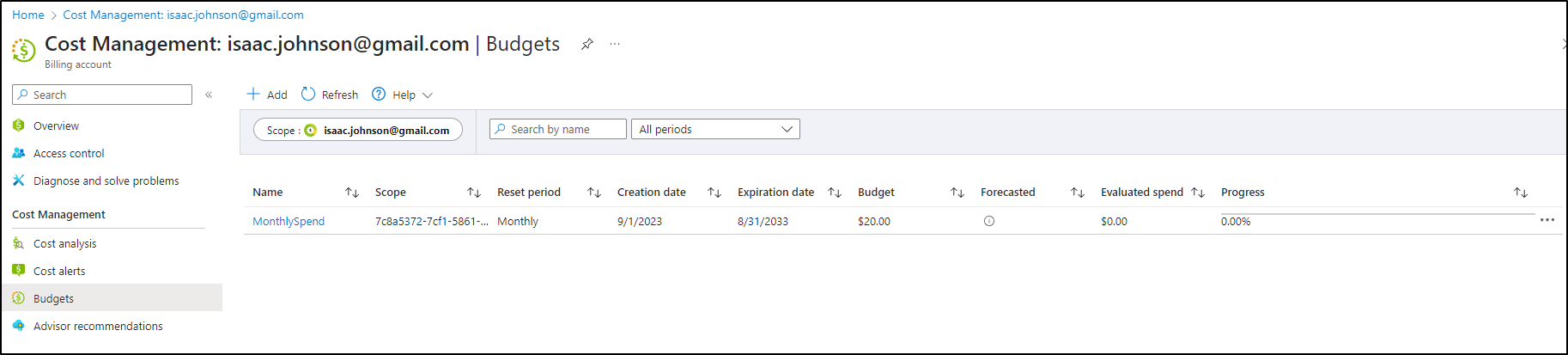Screen dimensions: 1568x355
Task: Click the Budgets icon in sidebar
Action: pyautogui.click(x=19, y=298)
